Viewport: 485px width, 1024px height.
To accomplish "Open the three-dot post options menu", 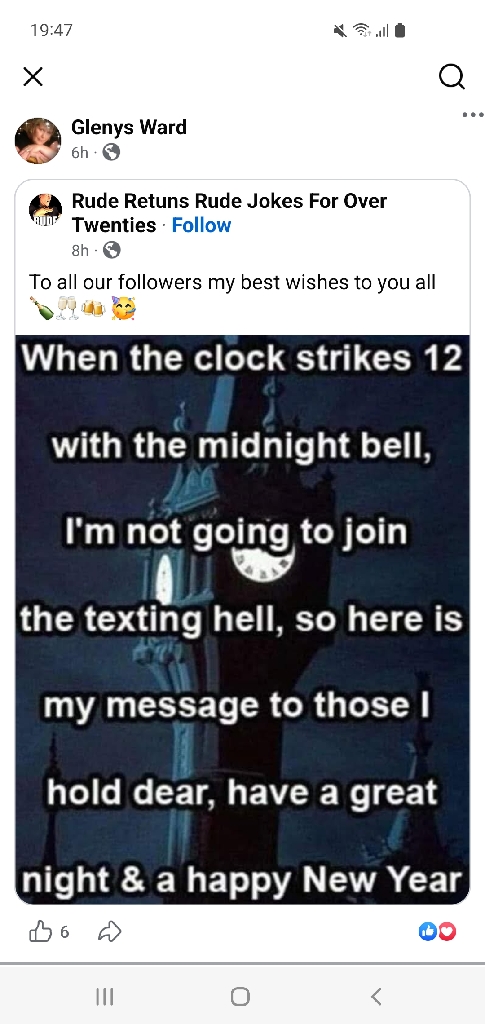I will pyautogui.click(x=473, y=115).
